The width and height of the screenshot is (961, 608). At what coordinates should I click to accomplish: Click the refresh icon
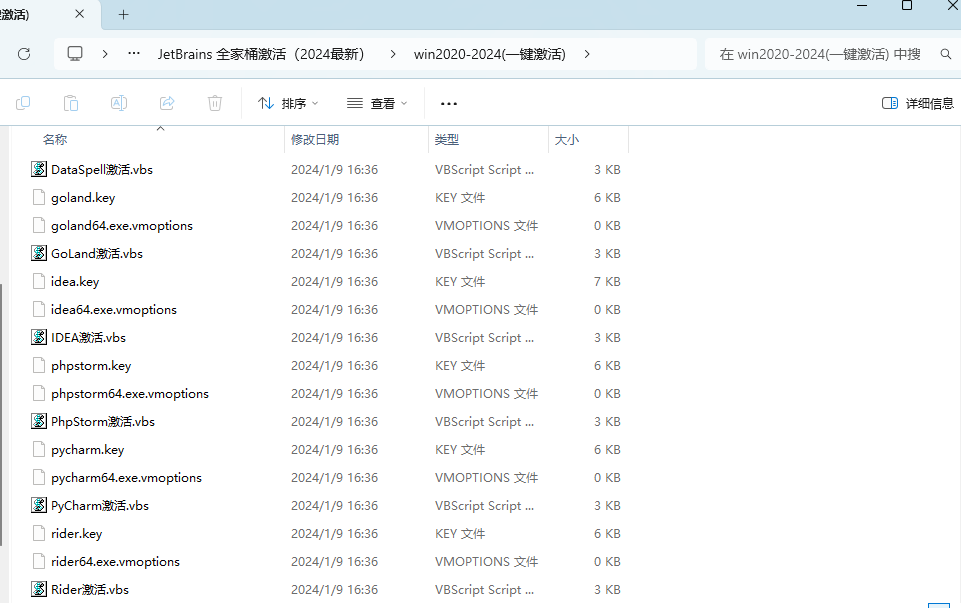24,54
